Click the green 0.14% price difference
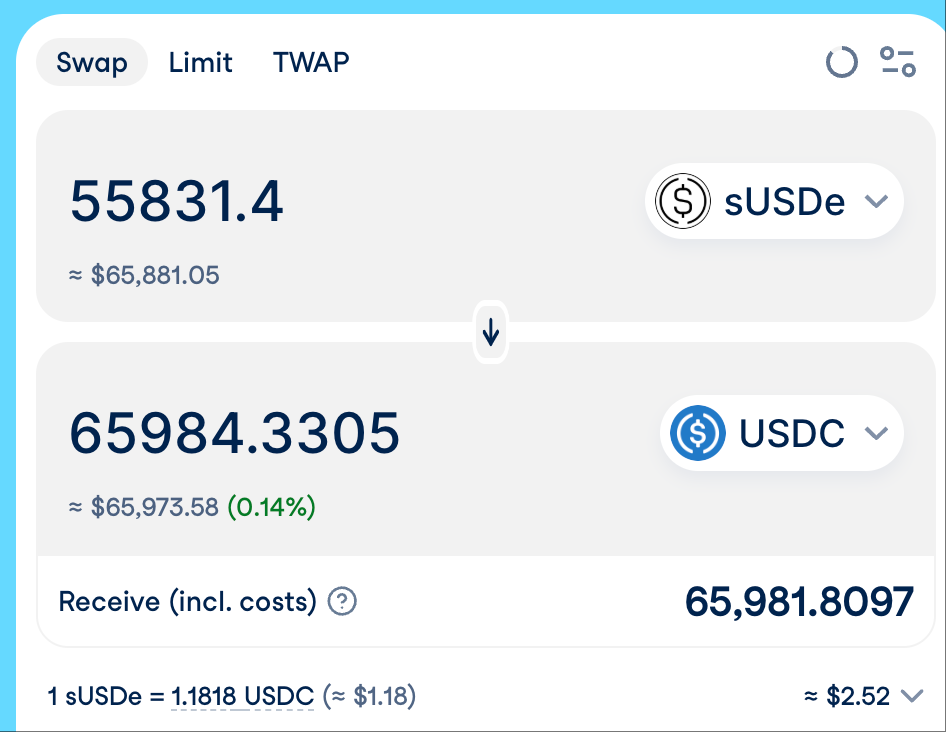The height and width of the screenshot is (732, 946). tap(271, 507)
